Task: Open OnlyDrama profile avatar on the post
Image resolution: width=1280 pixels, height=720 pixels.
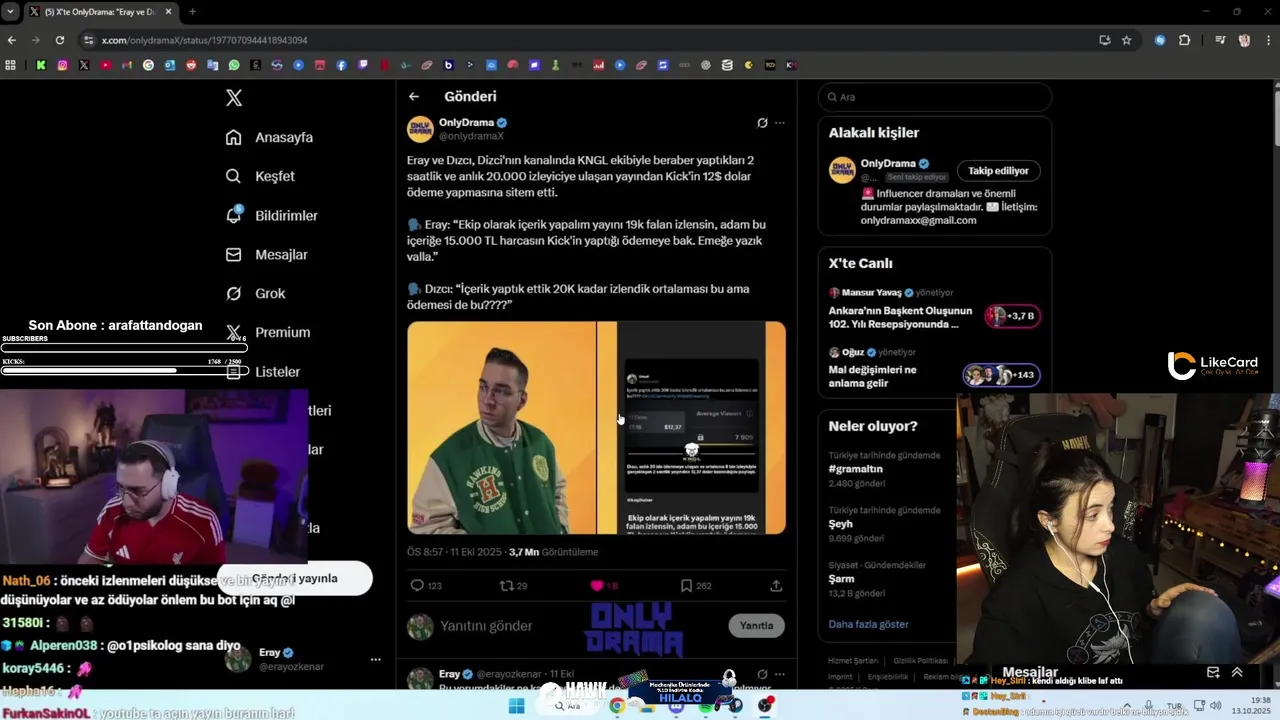Action: (x=420, y=129)
